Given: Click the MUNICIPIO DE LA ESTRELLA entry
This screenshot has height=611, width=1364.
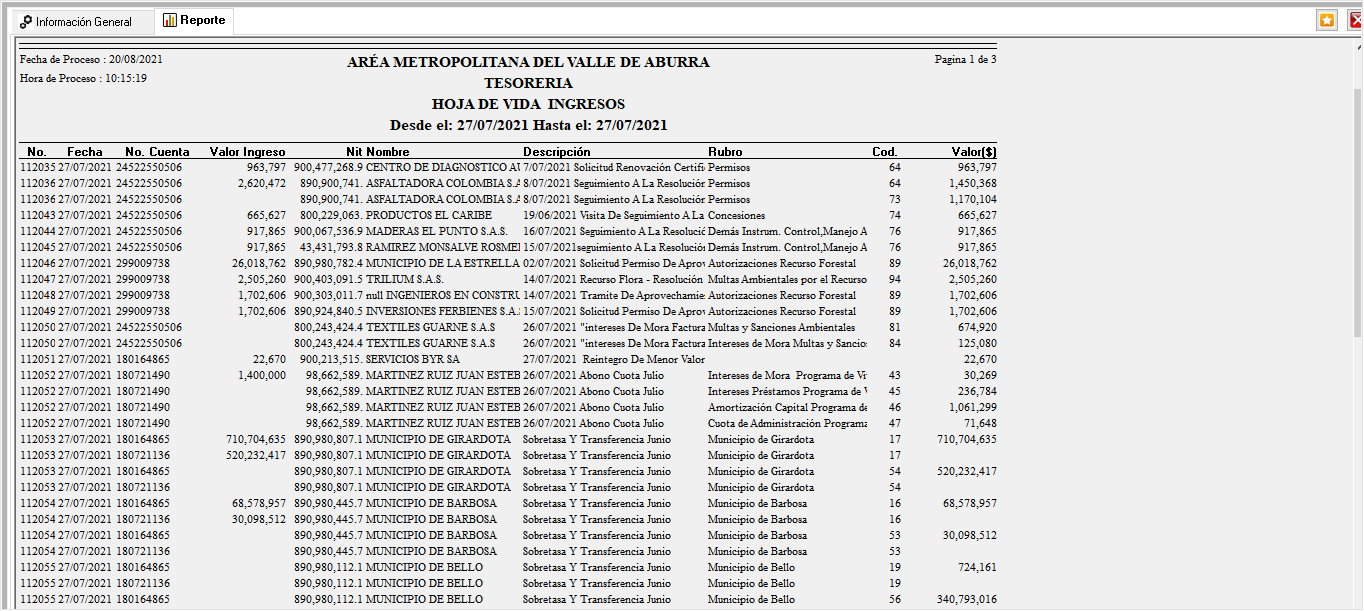Looking at the screenshot, I should click(442, 264).
